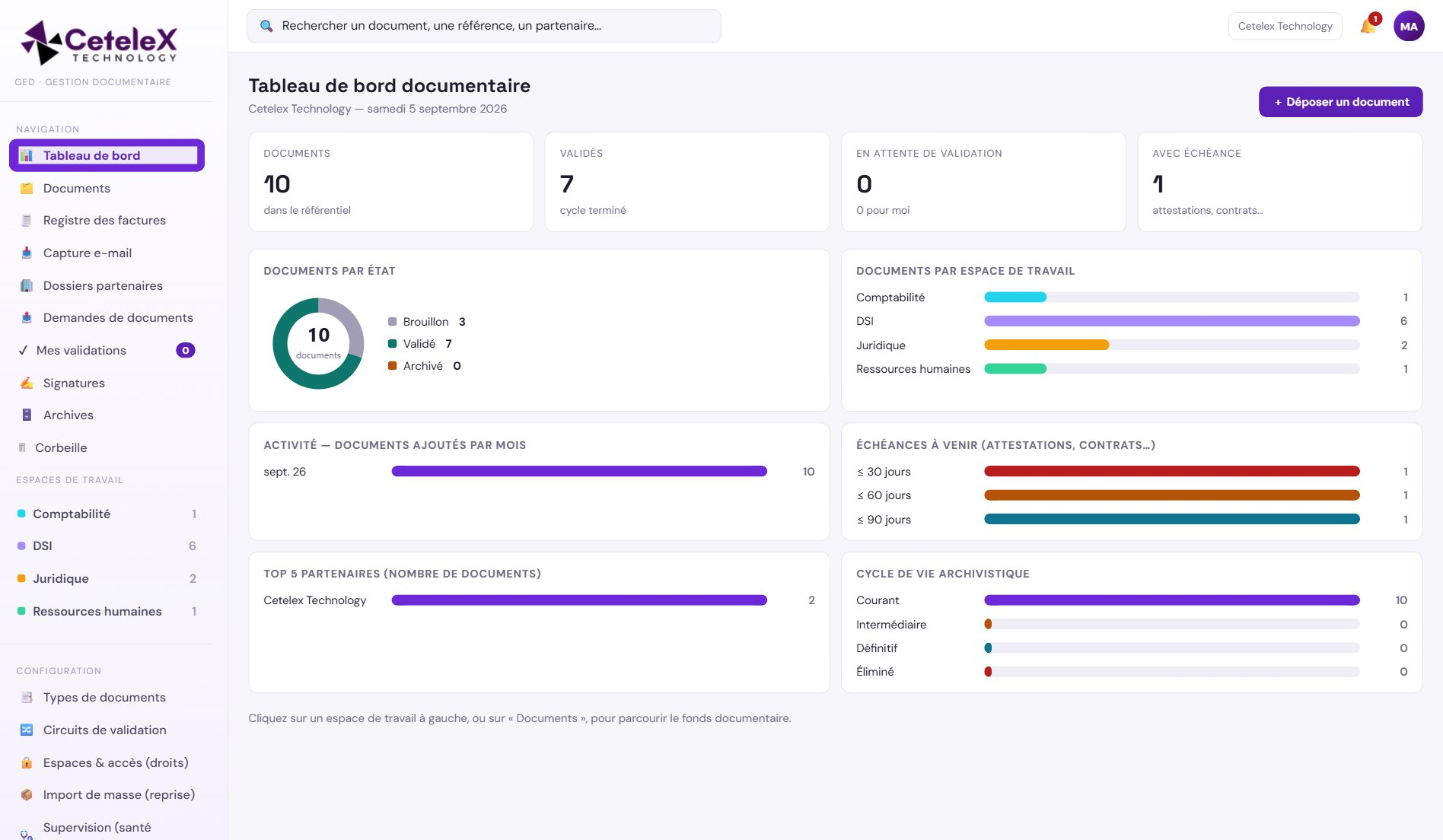Click the Import de masse package icon

click(x=27, y=794)
